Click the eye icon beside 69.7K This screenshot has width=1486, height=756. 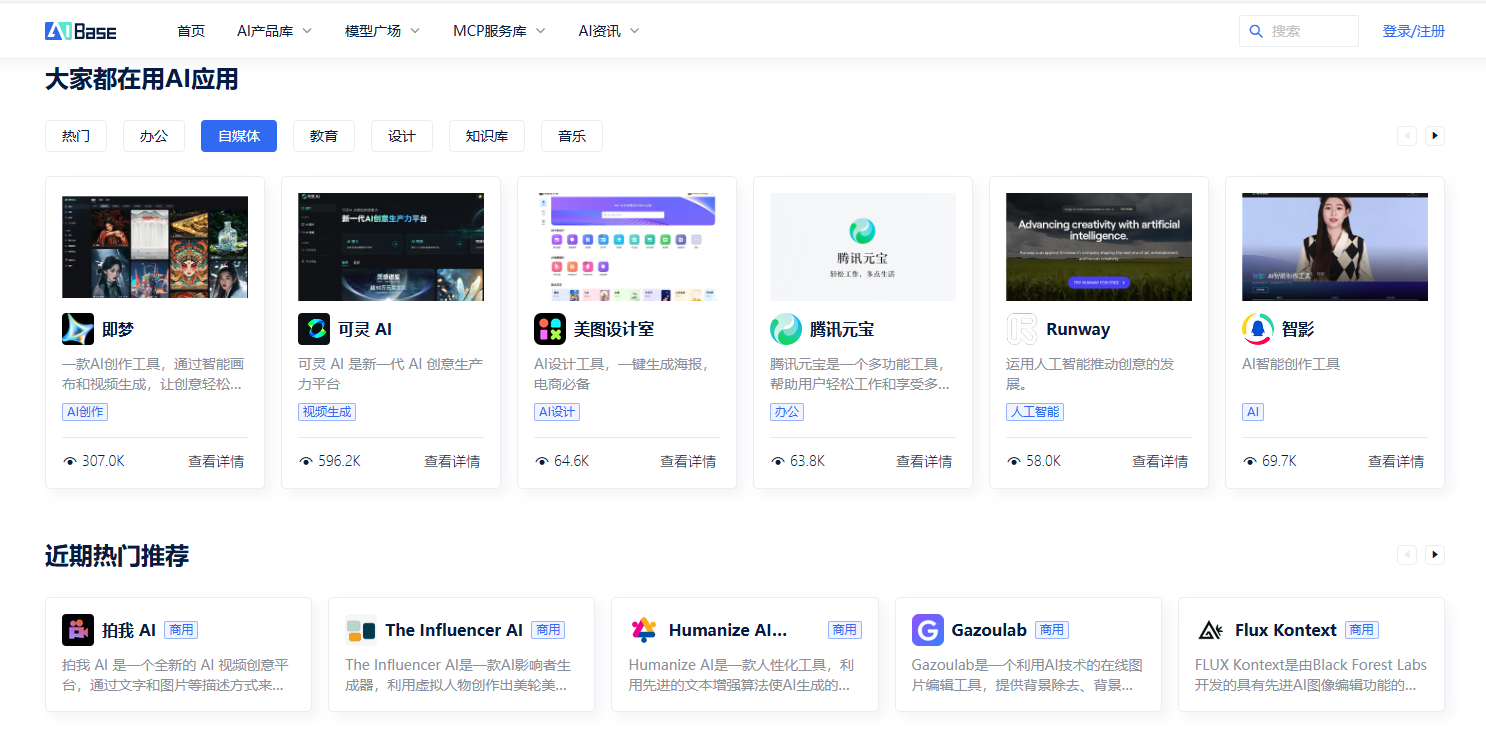point(1250,461)
